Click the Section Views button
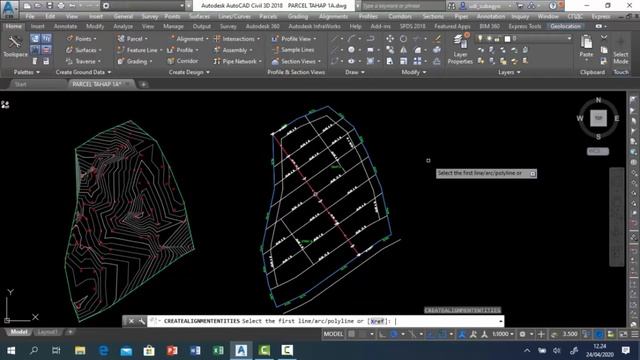 click(296, 61)
